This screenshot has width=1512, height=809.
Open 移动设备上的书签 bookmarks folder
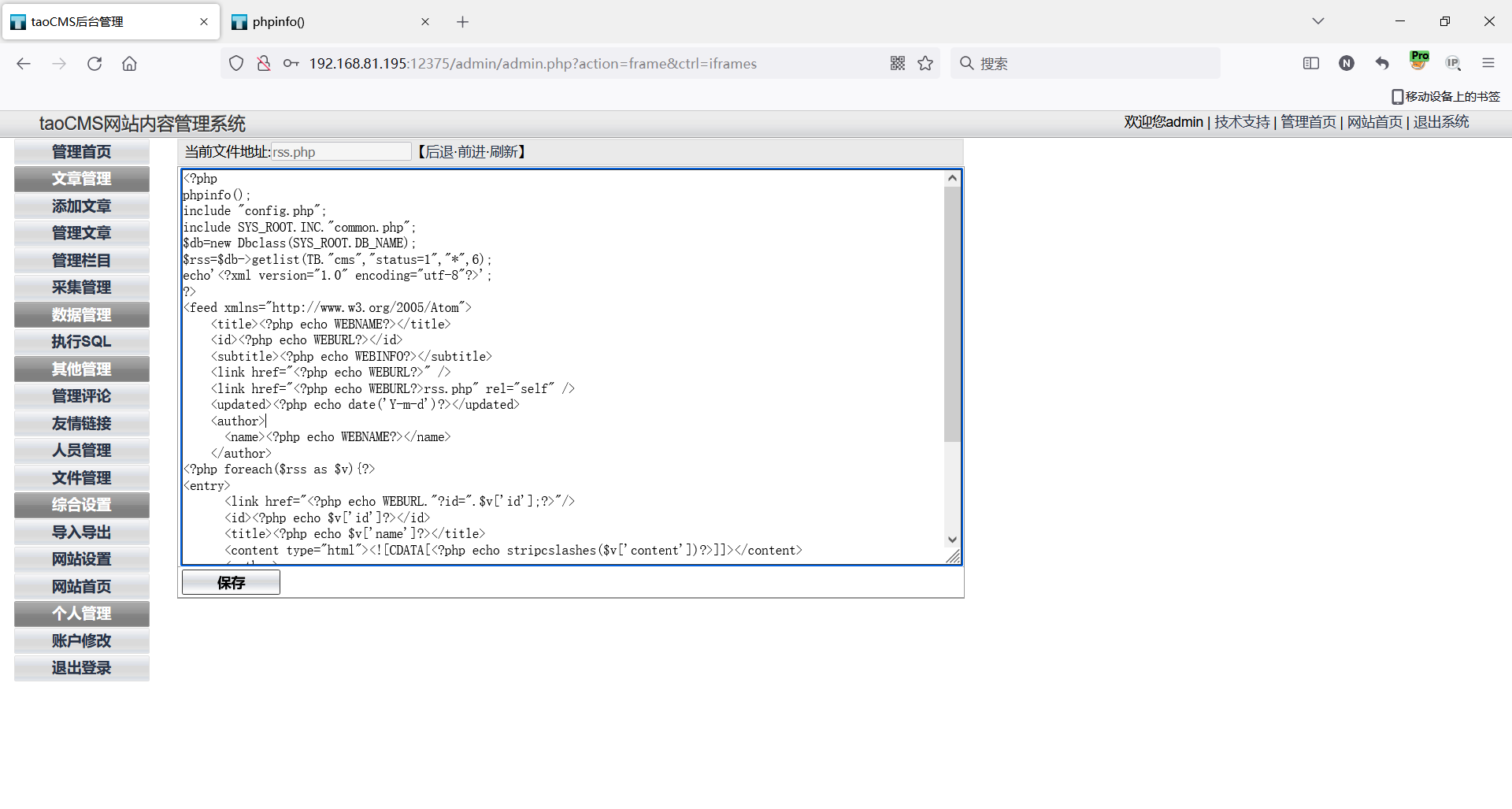(1446, 97)
